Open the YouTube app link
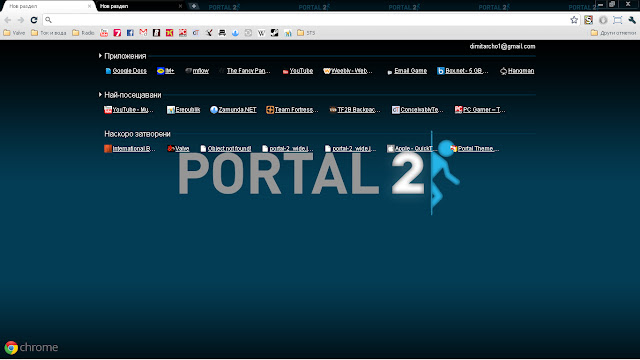 [298, 71]
